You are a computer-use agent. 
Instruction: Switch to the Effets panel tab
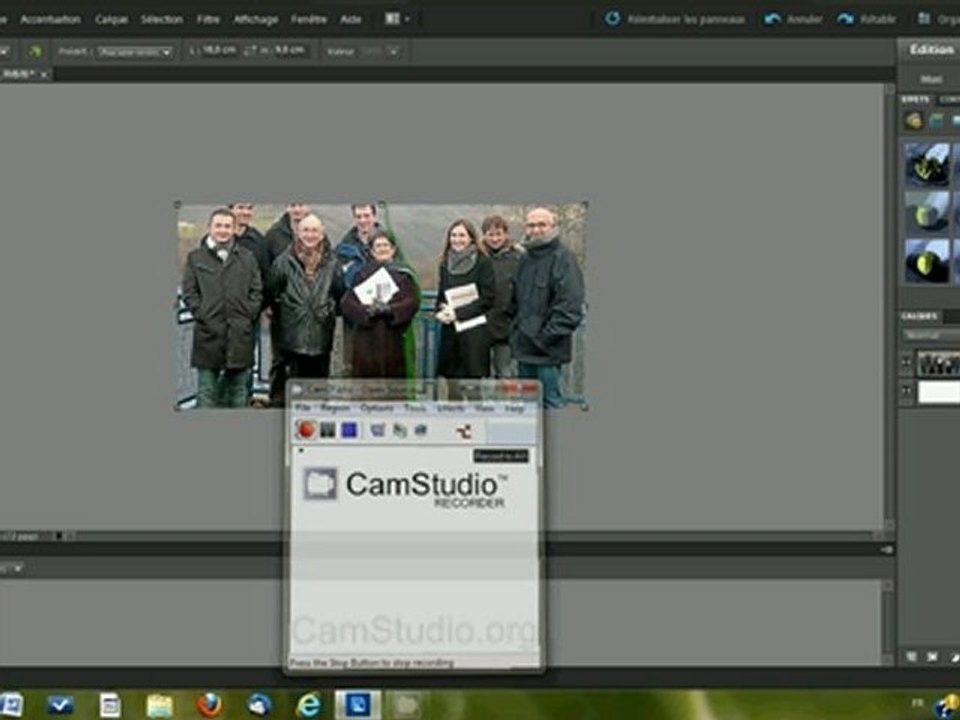click(916, 99)
